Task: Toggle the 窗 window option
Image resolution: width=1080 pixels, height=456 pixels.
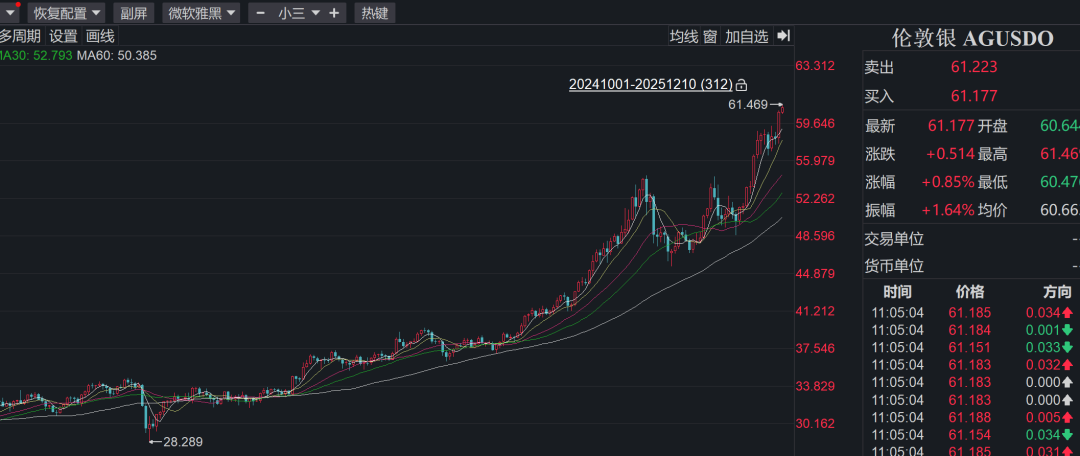Action: [x=710, y=36]
